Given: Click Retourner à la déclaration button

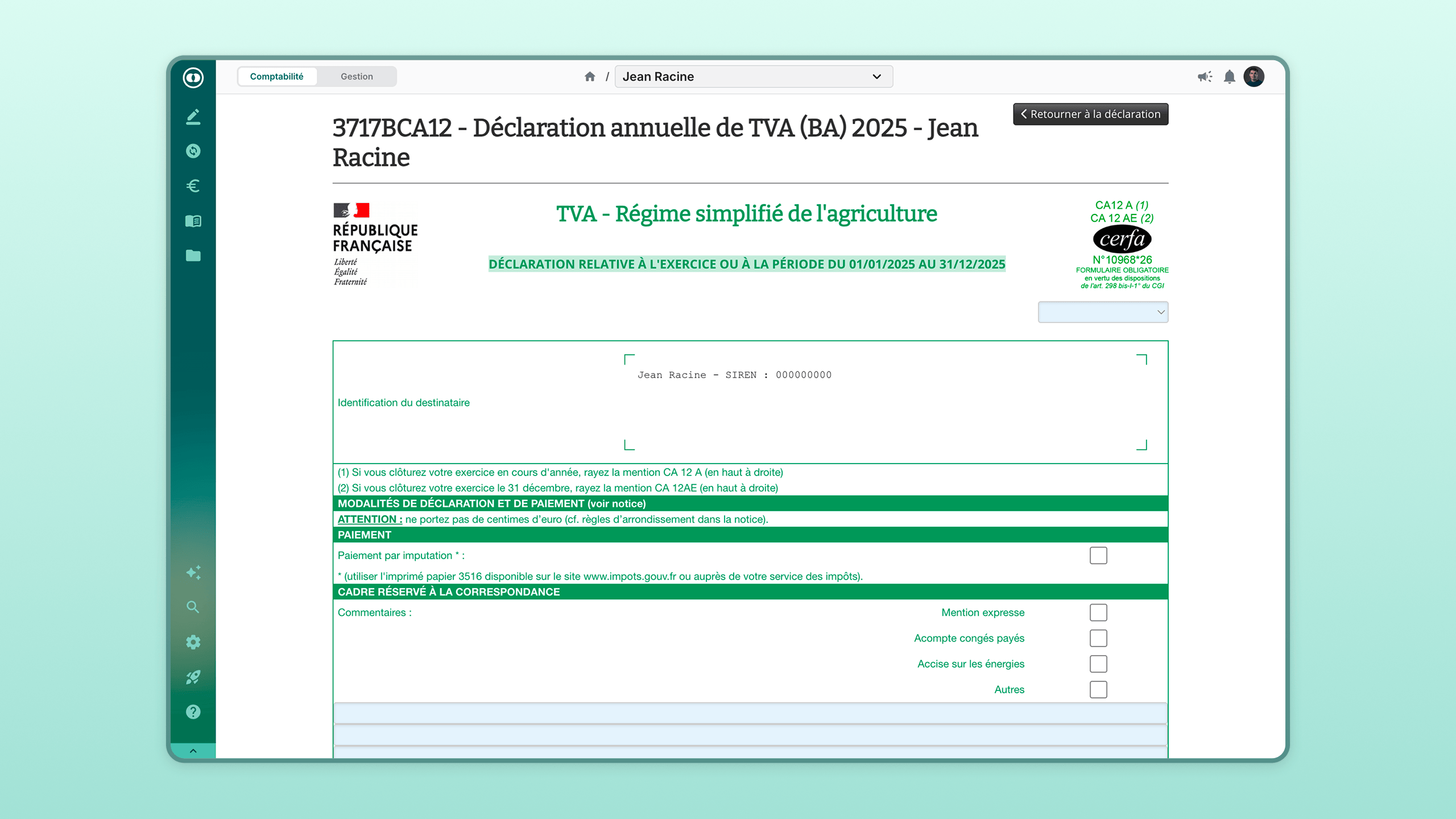Looking at the screenshot, I should (x=1090, y=114).
